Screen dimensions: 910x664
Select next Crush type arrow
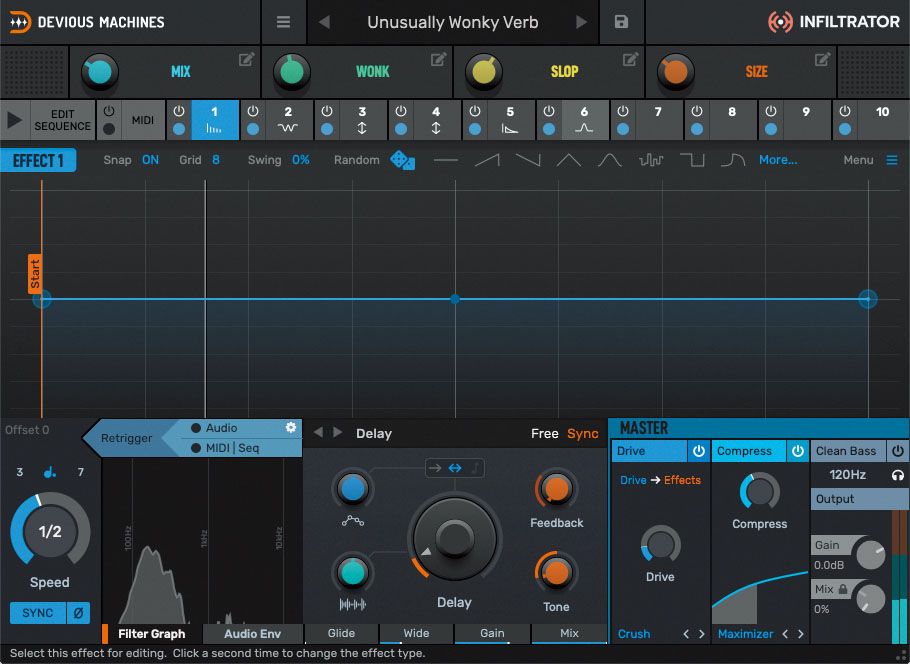702,634
